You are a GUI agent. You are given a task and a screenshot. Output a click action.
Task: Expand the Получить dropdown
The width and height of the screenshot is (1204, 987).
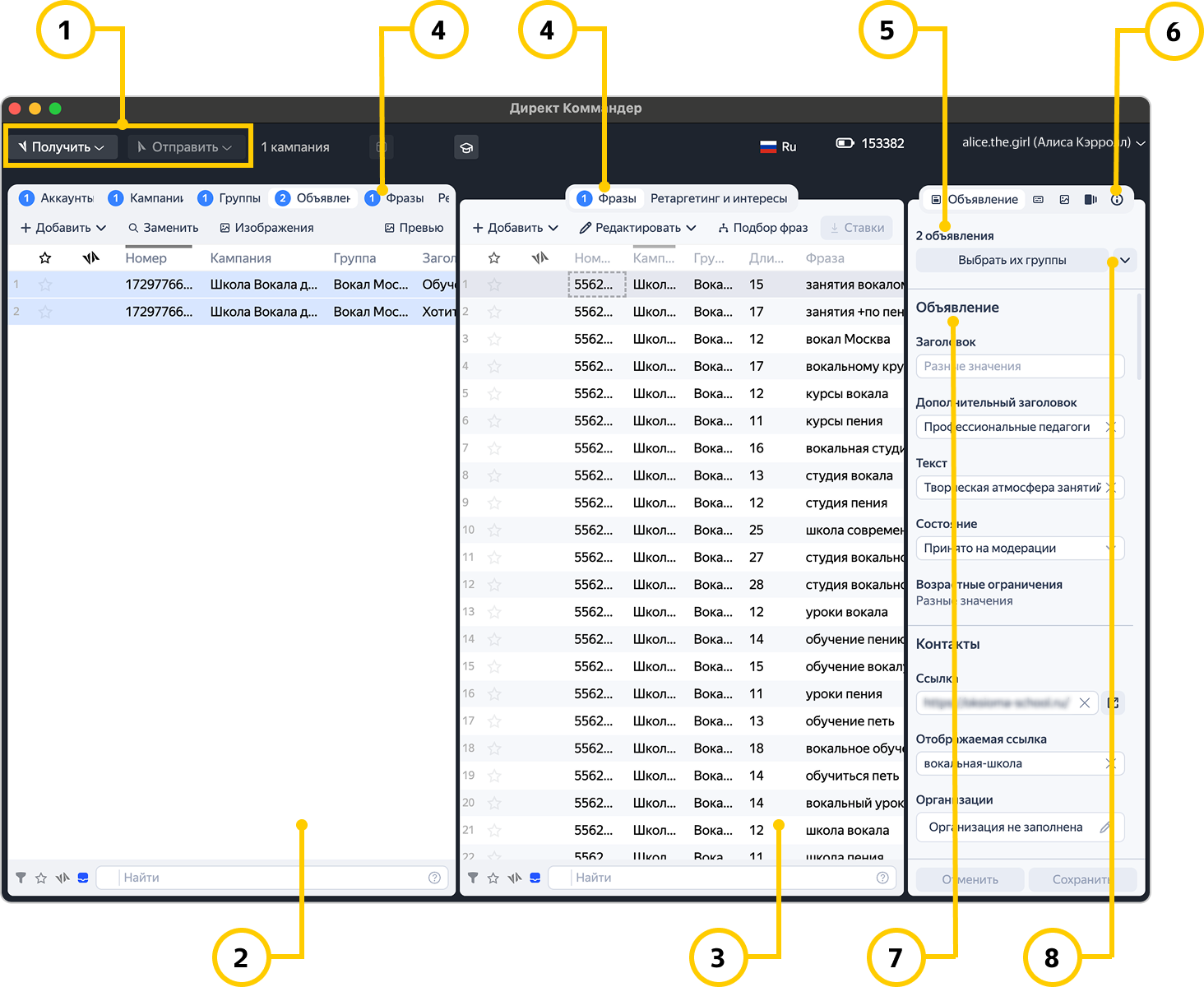(x=63, y=147)
